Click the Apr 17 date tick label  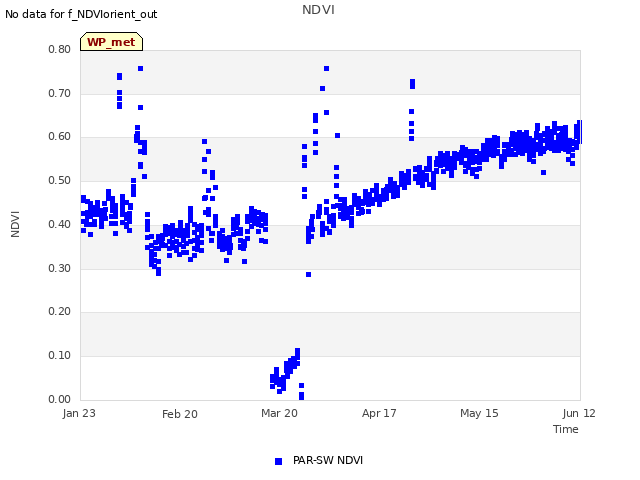[379, 413]
